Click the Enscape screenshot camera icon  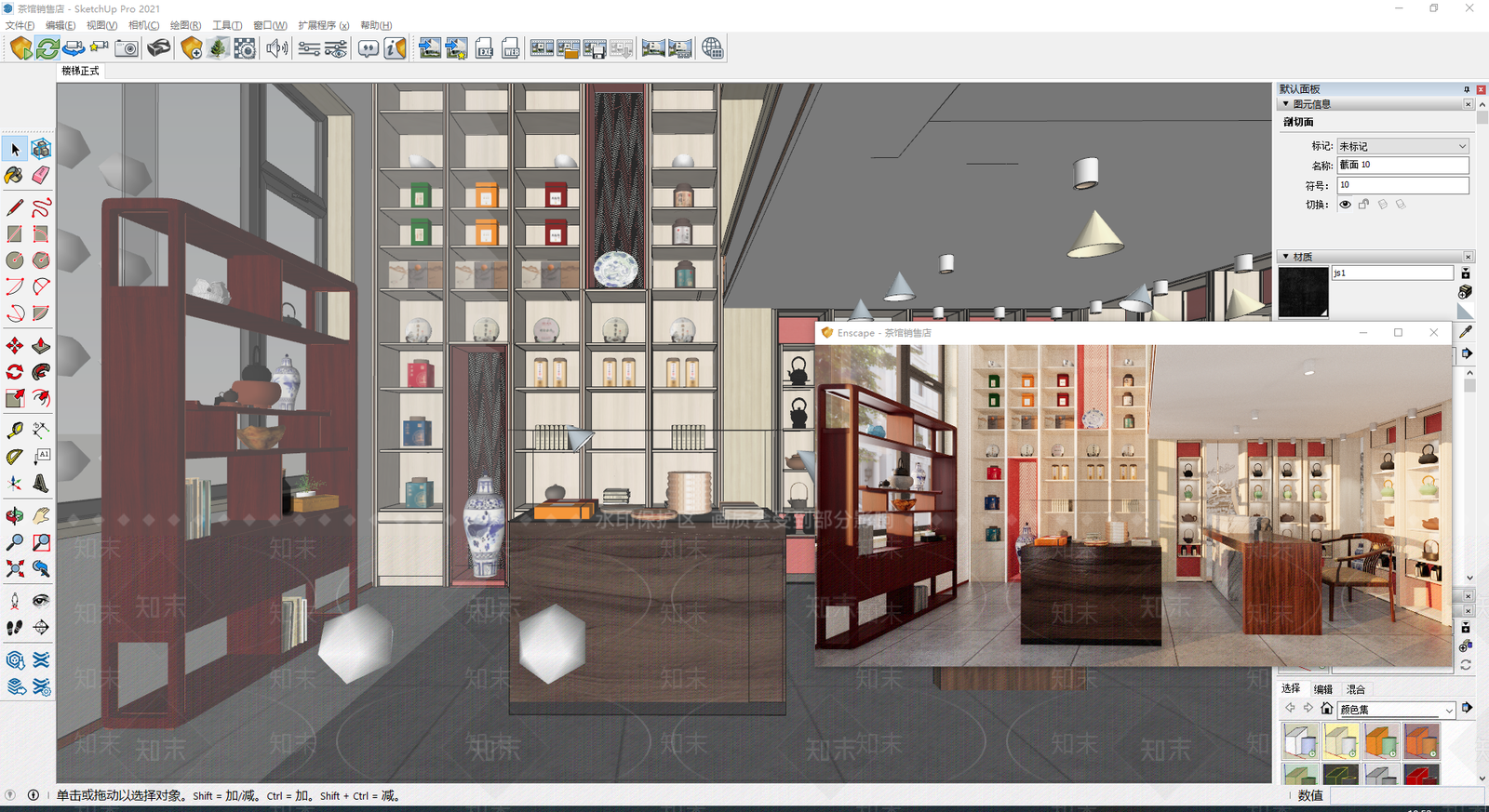[127, 48]
